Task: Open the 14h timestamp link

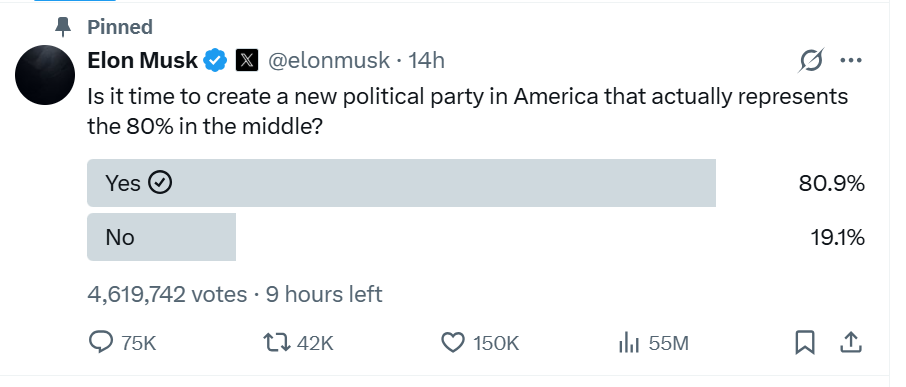Action: [426, 60]
